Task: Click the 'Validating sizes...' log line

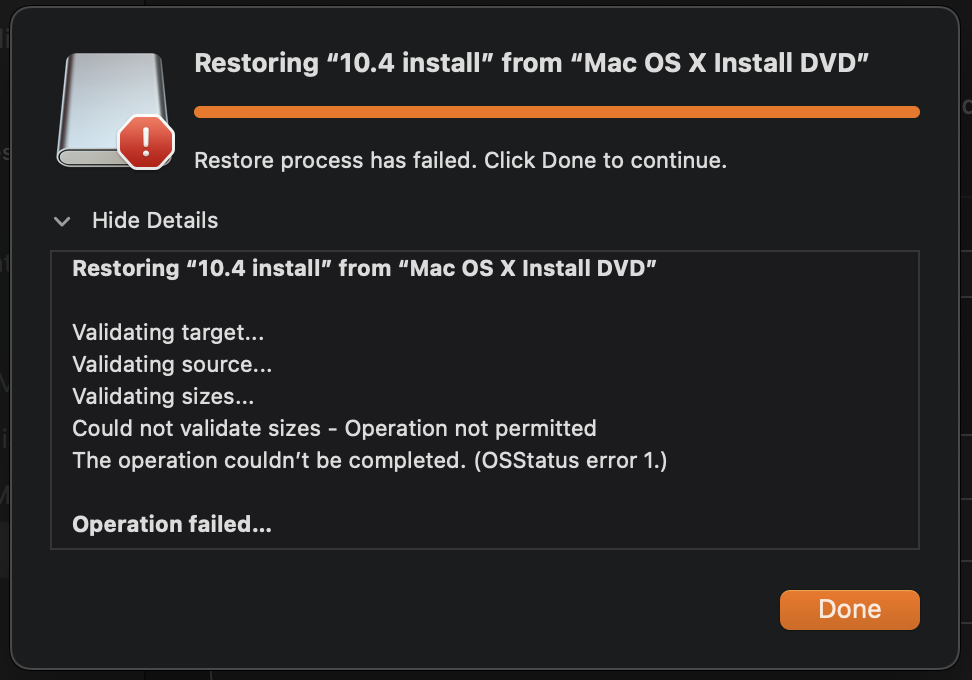Action: tap(163, 396)
